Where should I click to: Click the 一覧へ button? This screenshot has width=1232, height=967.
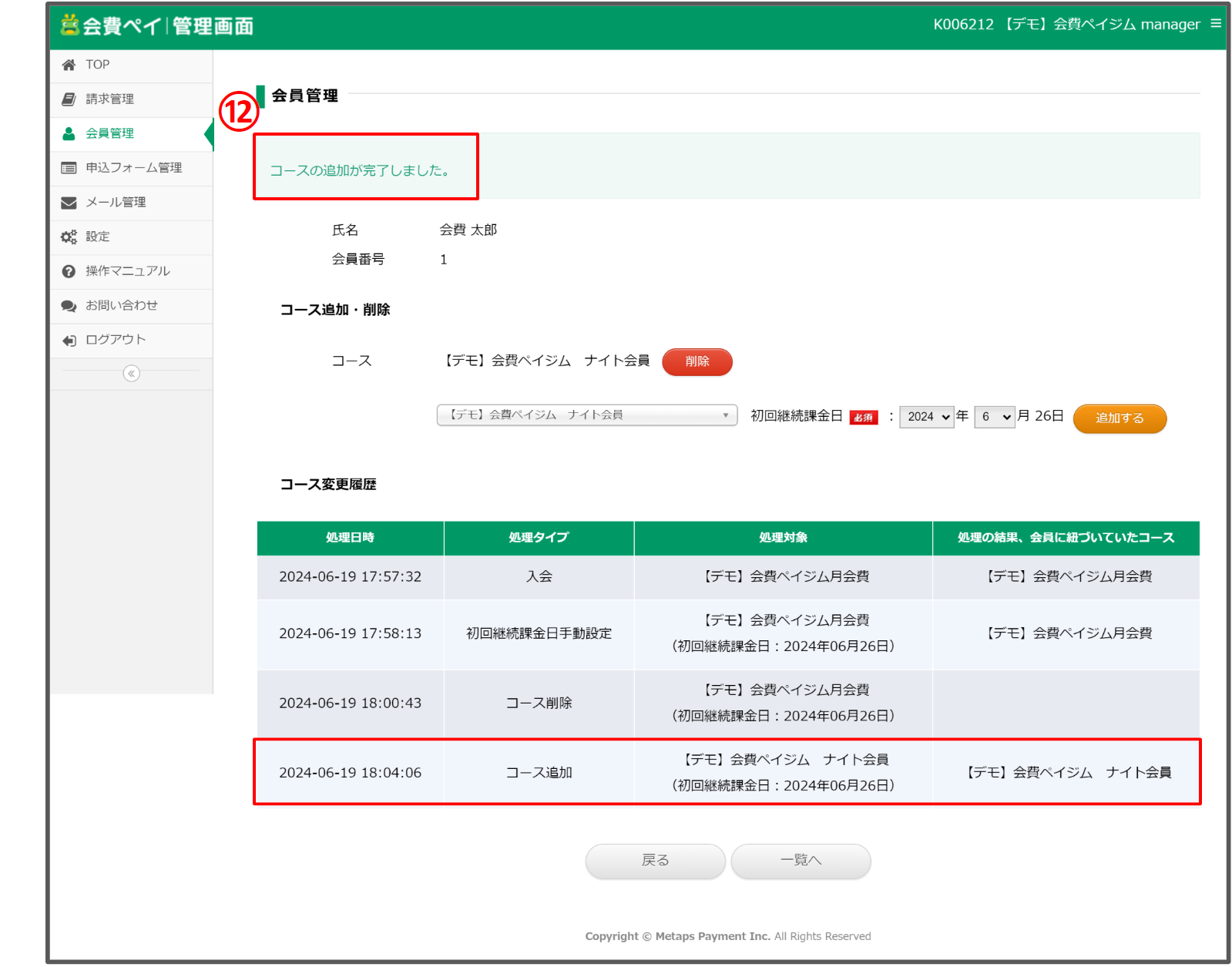(801, 861)
